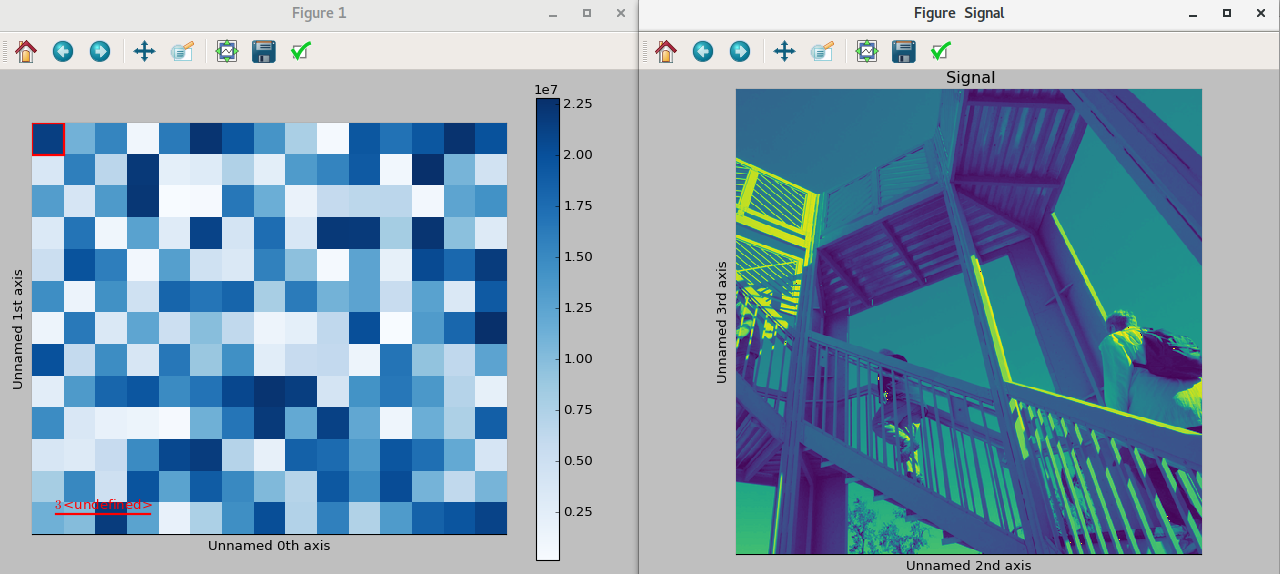
Task: Open Edit axis parameters in Figure 1
Action: click(300, 51)
